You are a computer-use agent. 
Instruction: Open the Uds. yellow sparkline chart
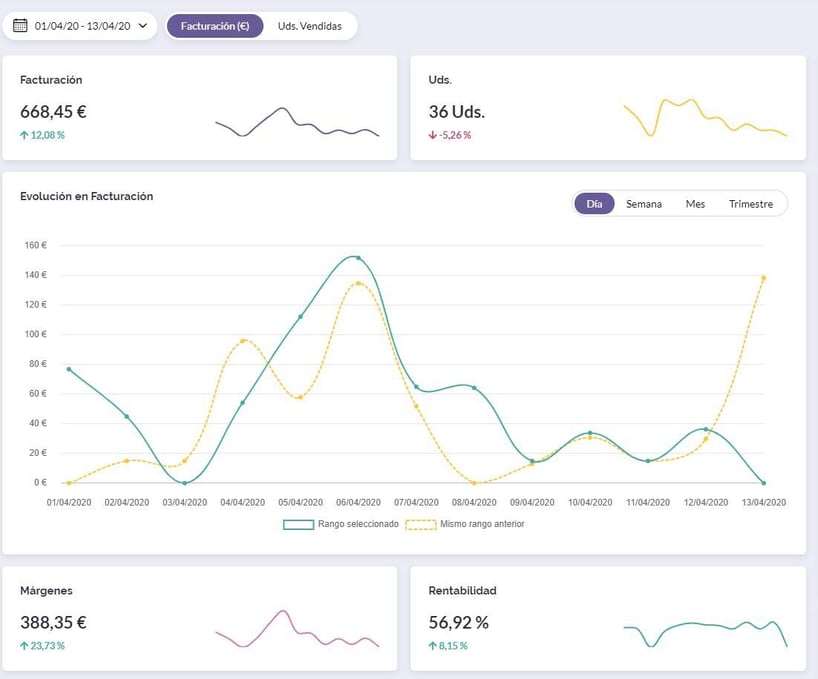click(705, 117)
